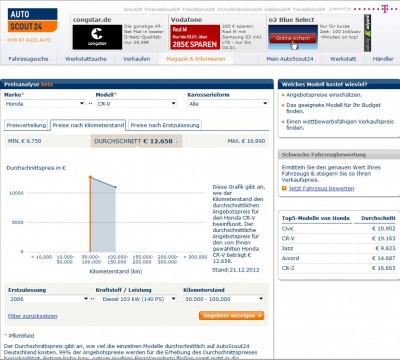Open the Fahrzeugsuche navigation item
The height and width of the screenshot is (360, 400).
pyautogui.click(x=28, y=59)
